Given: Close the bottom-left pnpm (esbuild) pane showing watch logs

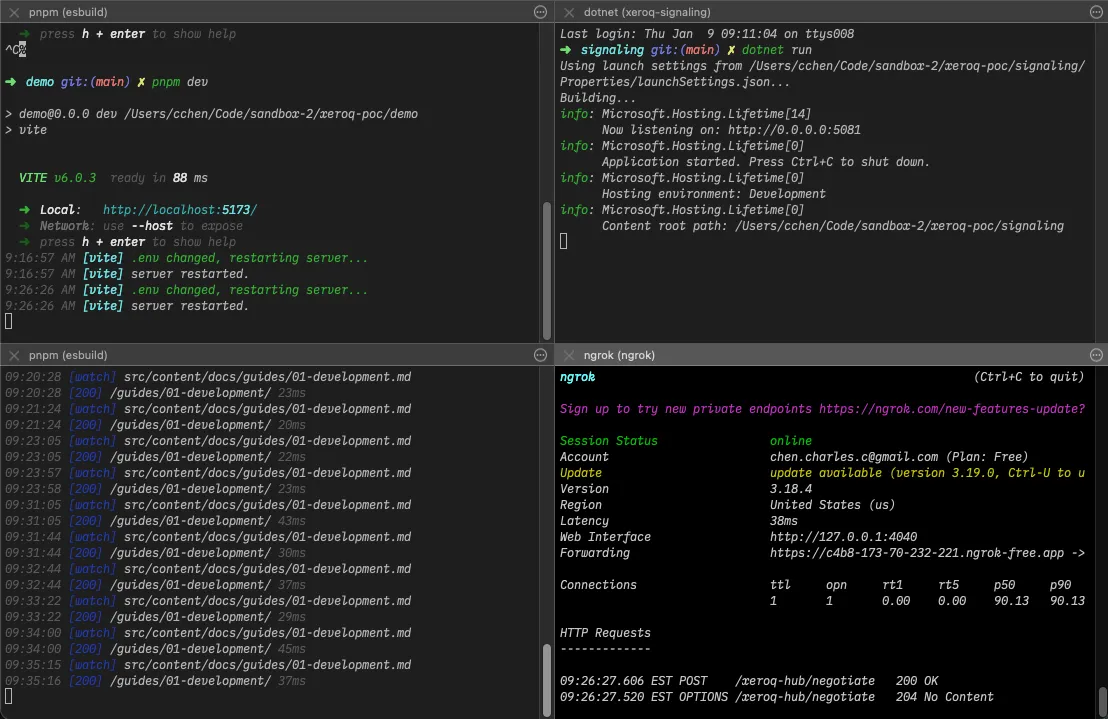Looking at the screenshot, I should (x=13, y=355).
